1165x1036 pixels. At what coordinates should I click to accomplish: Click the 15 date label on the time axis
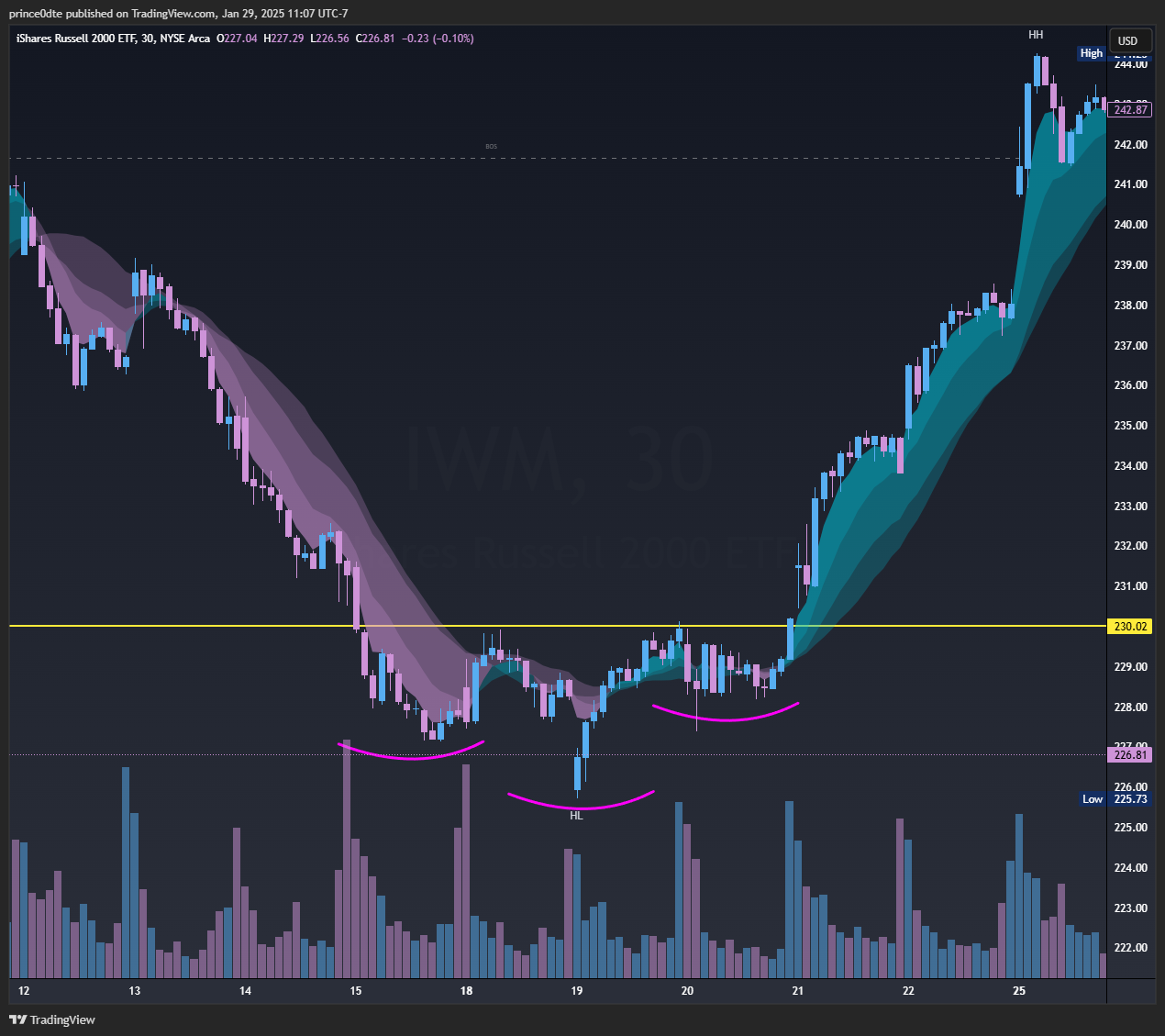point(356,991)
